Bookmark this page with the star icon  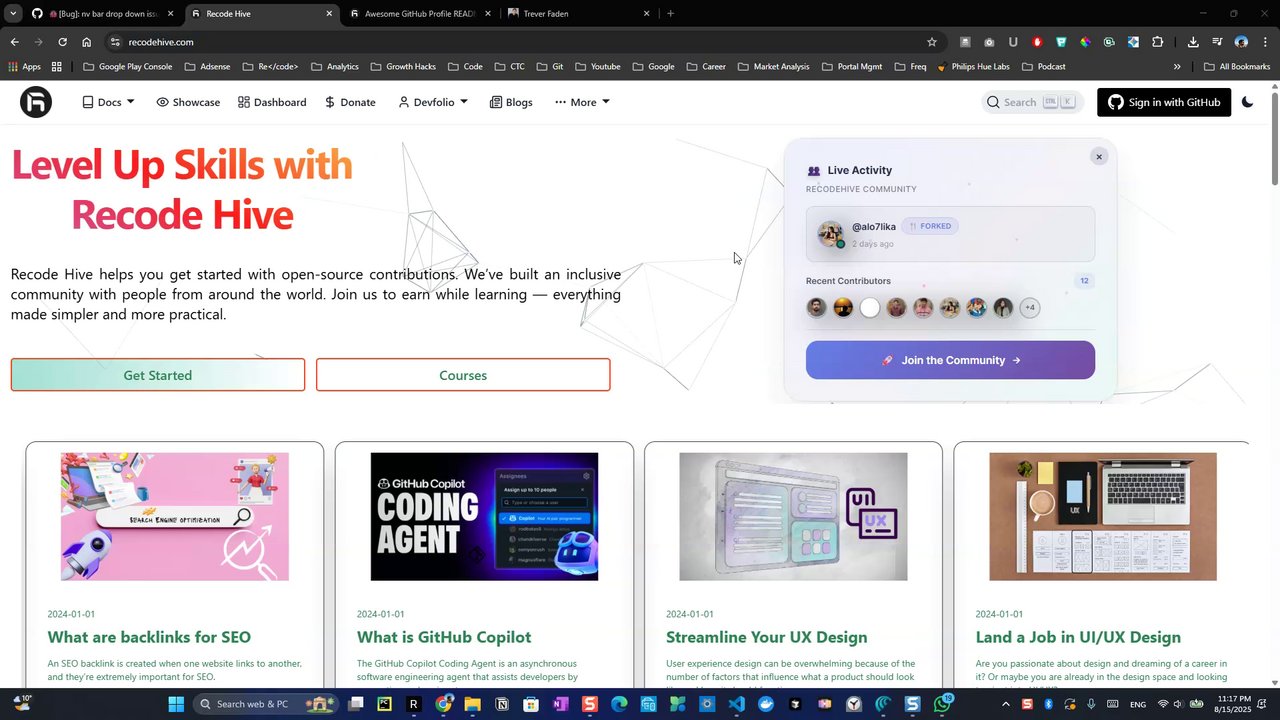coord(932,42)
